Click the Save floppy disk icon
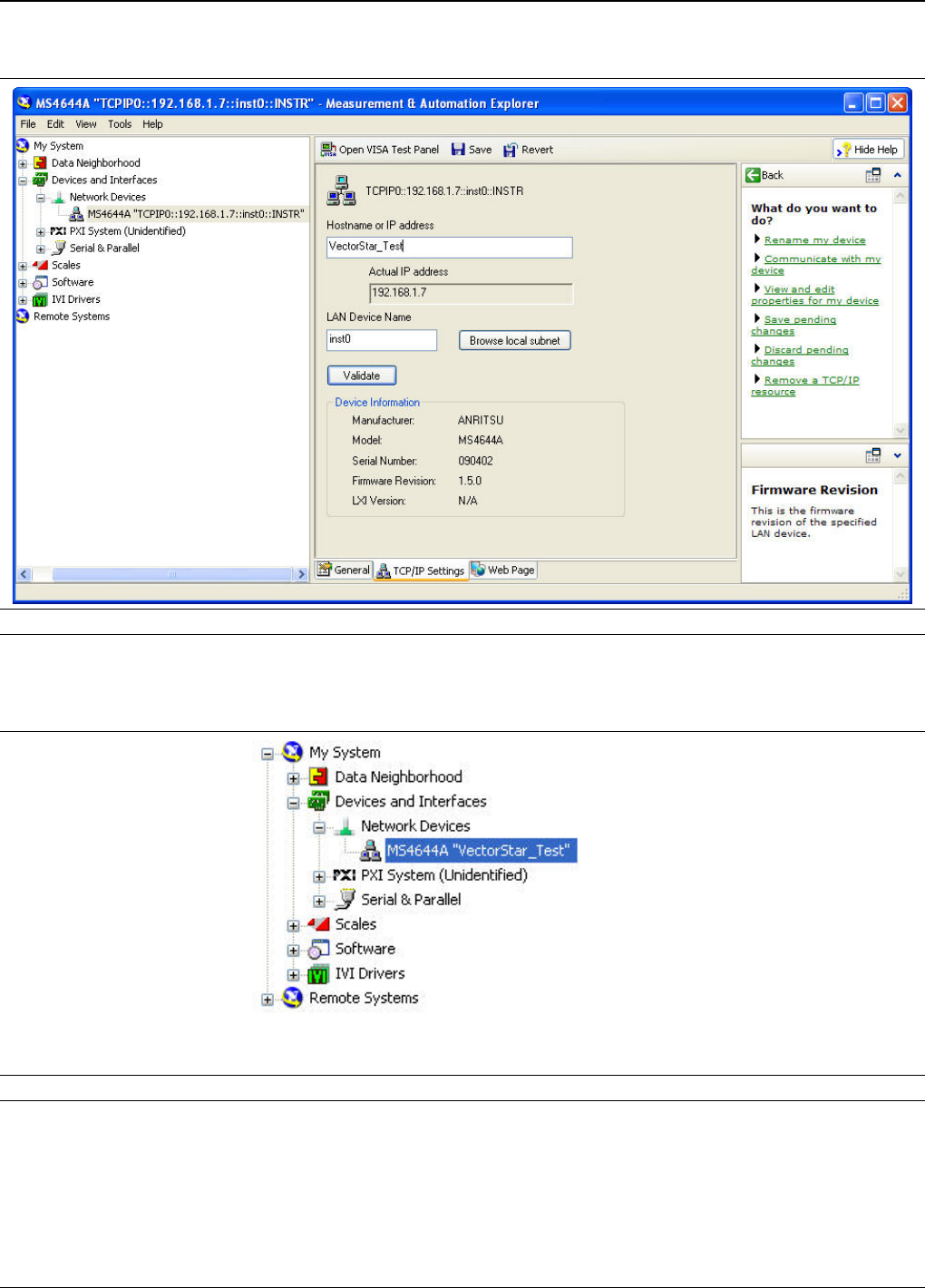 458,150
